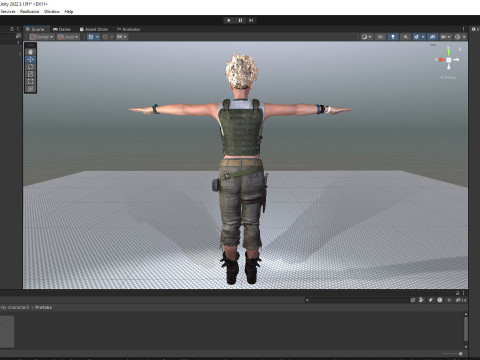Open snap increment settings arrow

click(125, 37)
